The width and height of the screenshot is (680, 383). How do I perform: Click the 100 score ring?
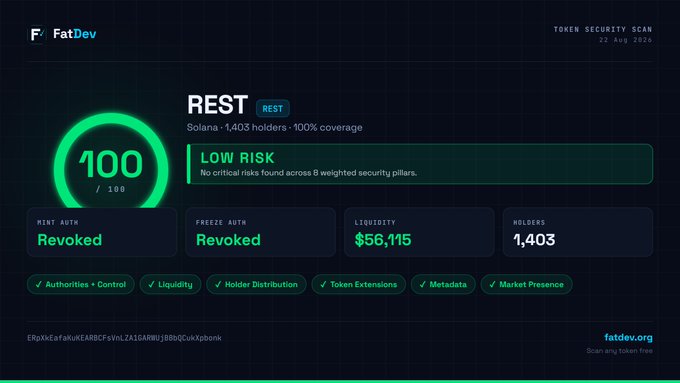point(111,161)
